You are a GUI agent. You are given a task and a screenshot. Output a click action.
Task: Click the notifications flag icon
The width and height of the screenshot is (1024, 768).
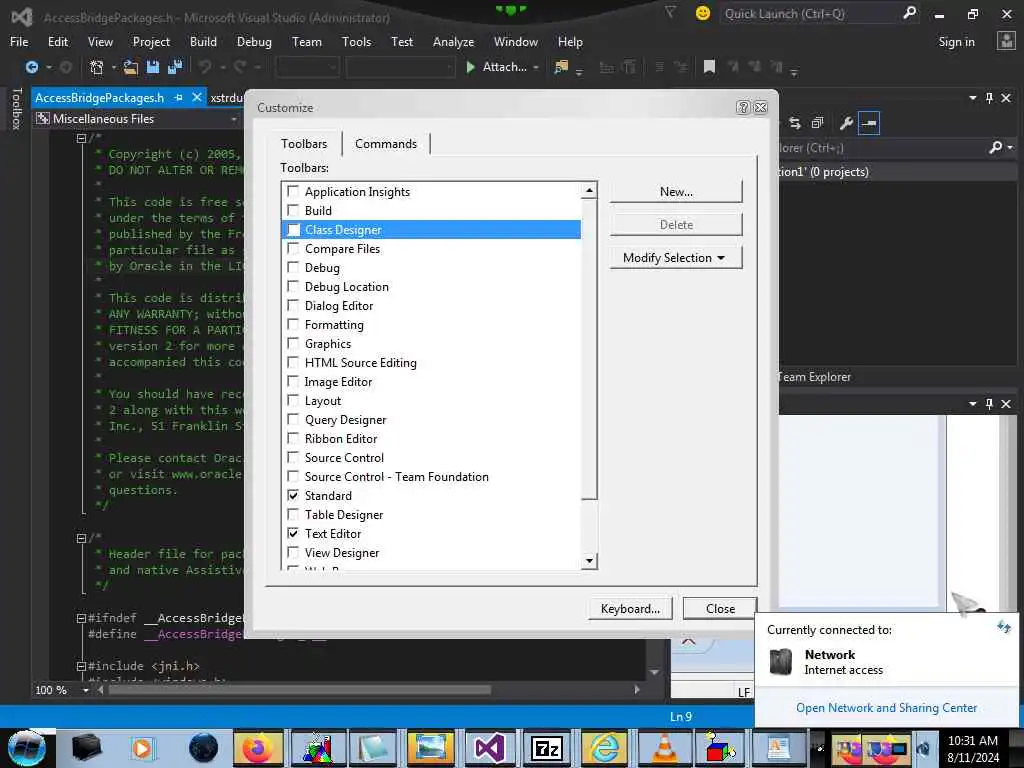[x=670, y=12]
